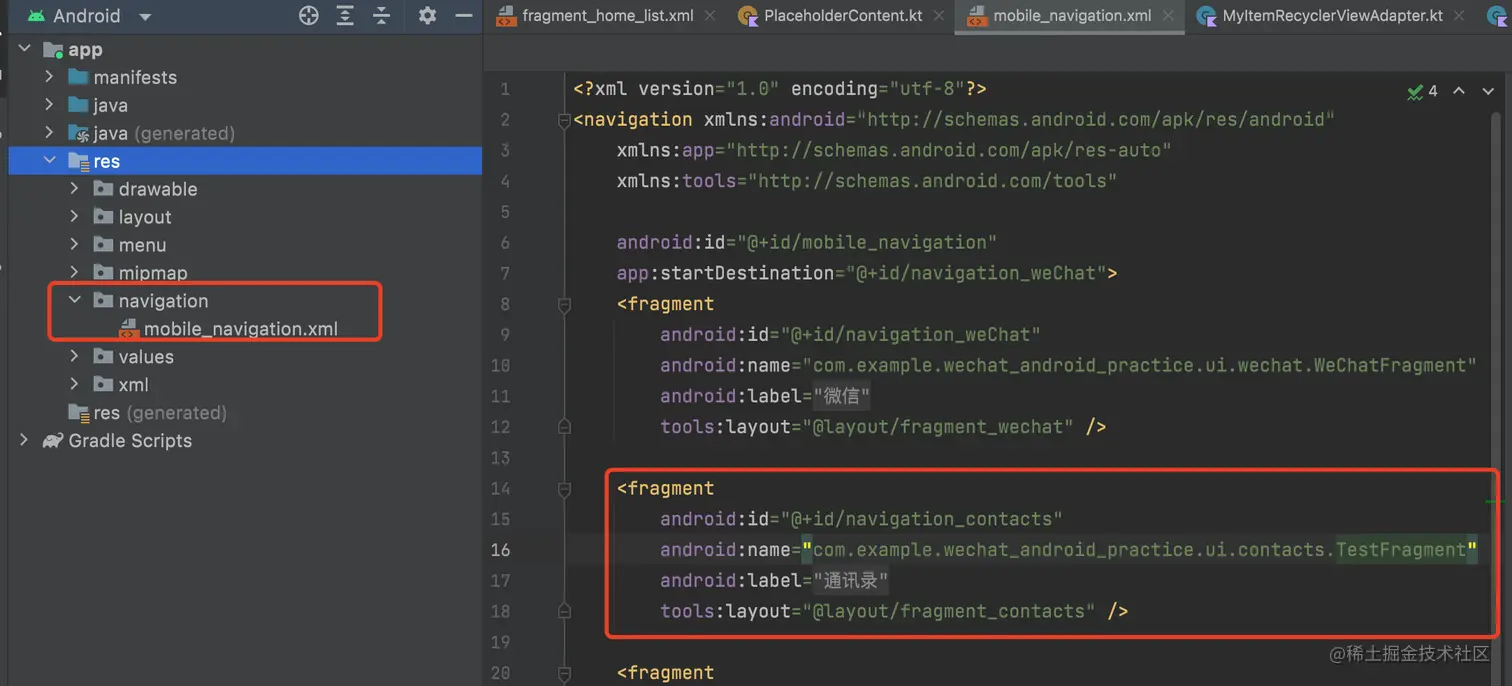Select the layout folder label
The image size is (1512, 686).
tap(145, 217)
